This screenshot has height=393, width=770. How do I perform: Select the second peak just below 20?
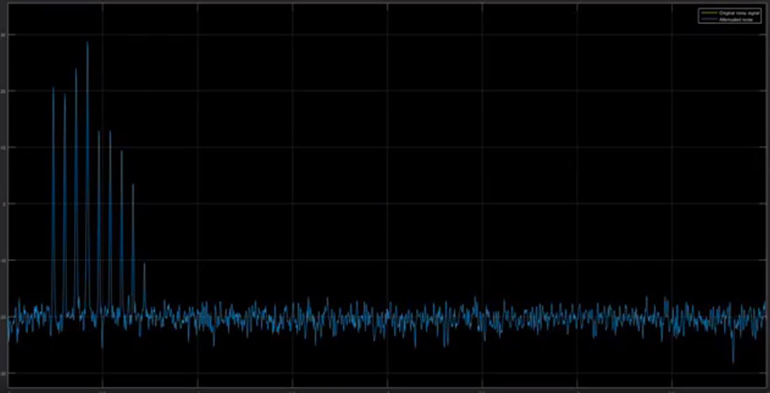[64, 94]
